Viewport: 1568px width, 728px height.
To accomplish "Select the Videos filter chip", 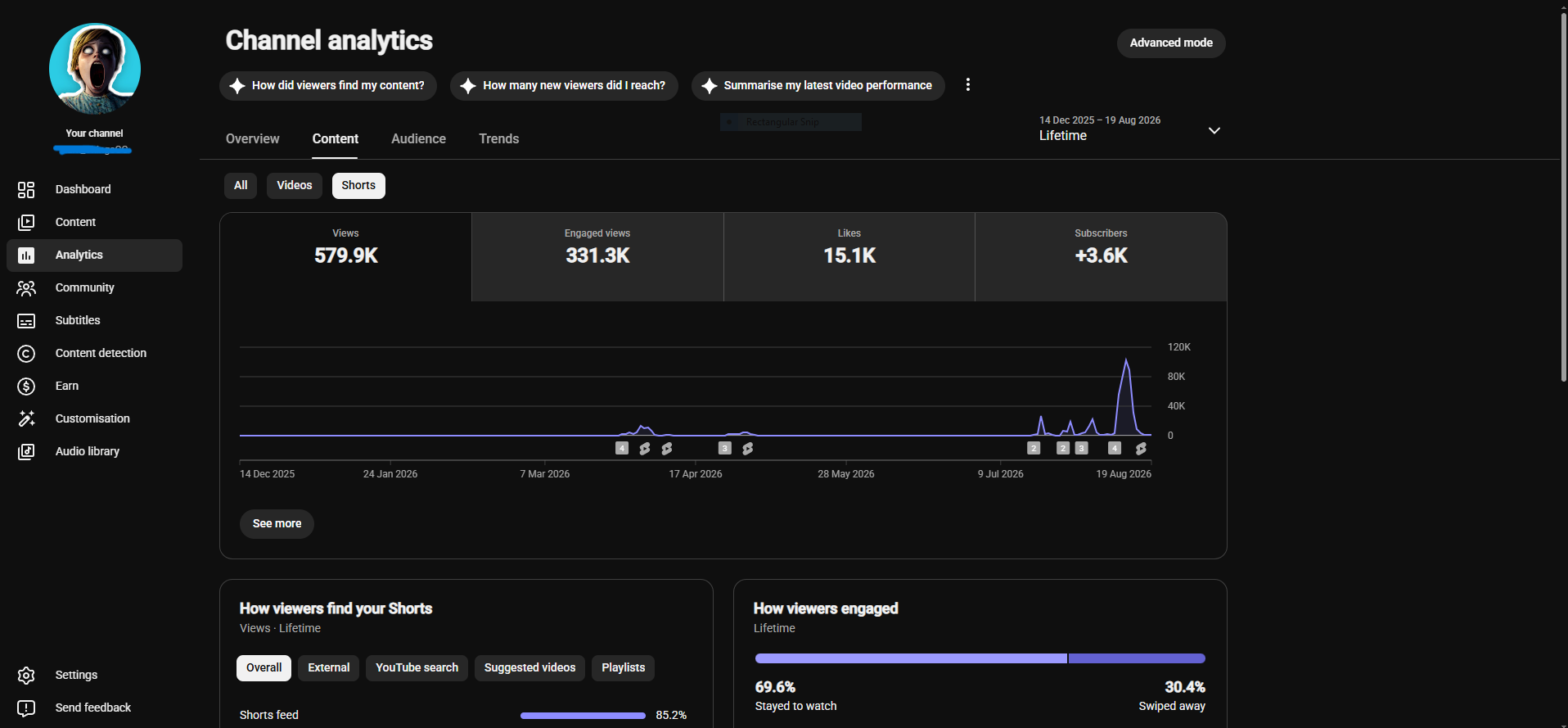I will (295, 186).
